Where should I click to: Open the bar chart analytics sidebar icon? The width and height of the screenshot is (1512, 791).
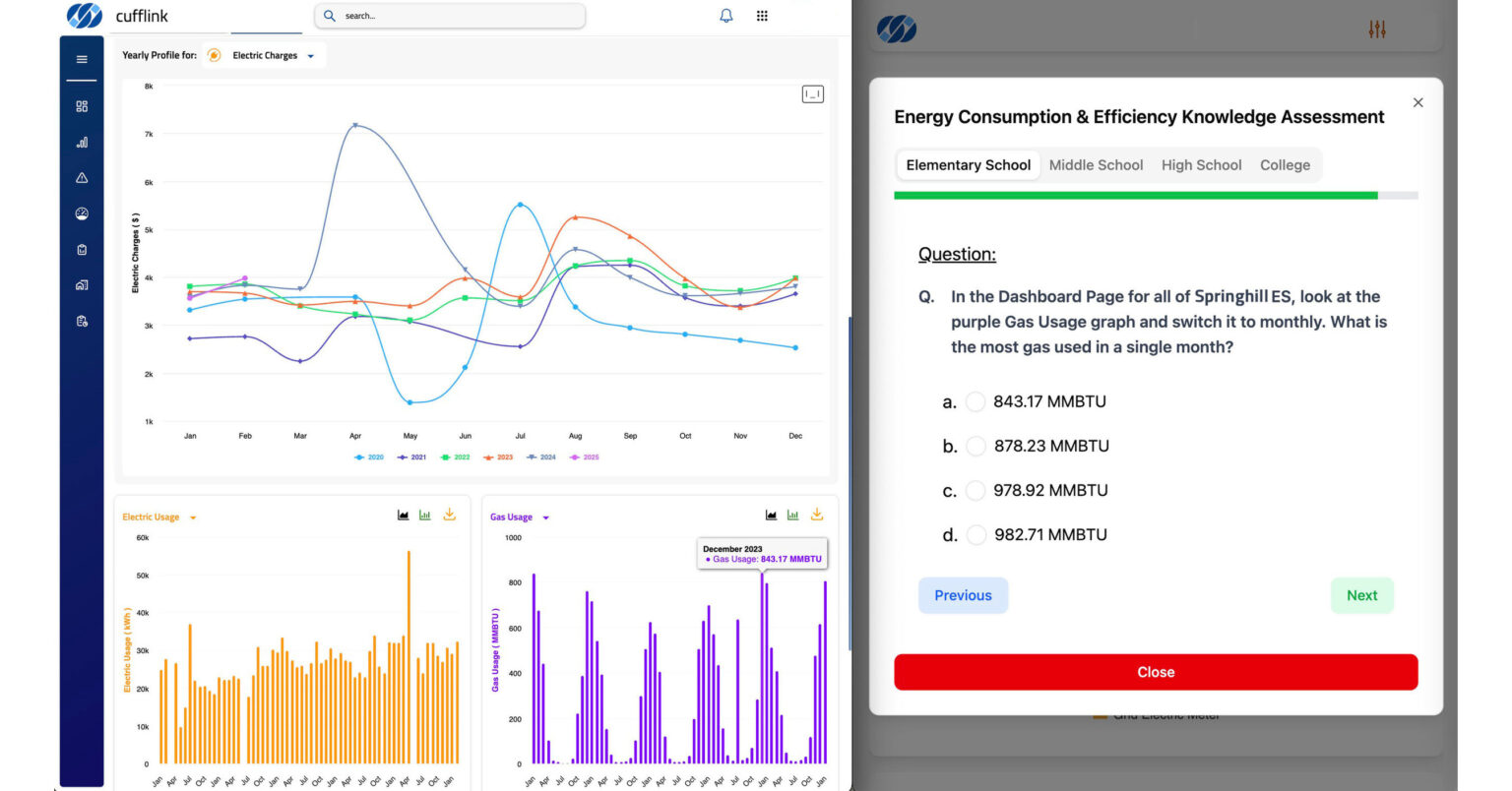(x=82, y=143)
